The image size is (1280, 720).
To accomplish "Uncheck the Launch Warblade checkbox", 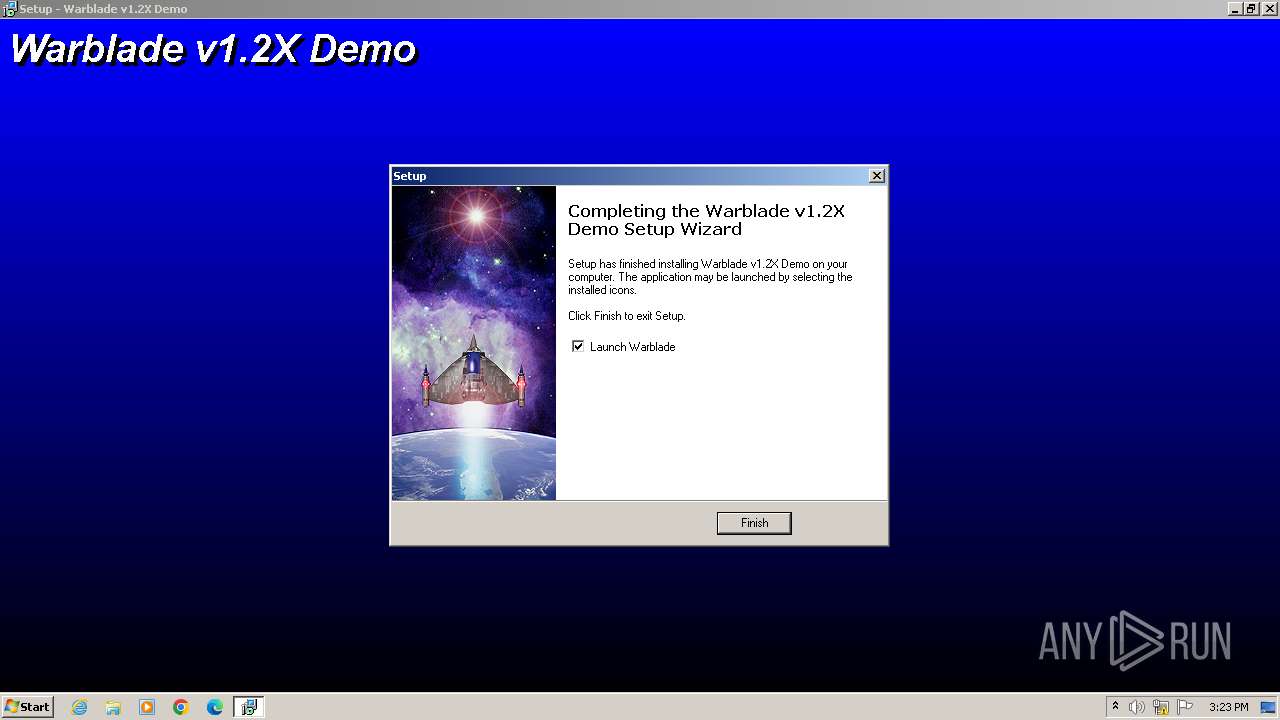I will point(577,346).
